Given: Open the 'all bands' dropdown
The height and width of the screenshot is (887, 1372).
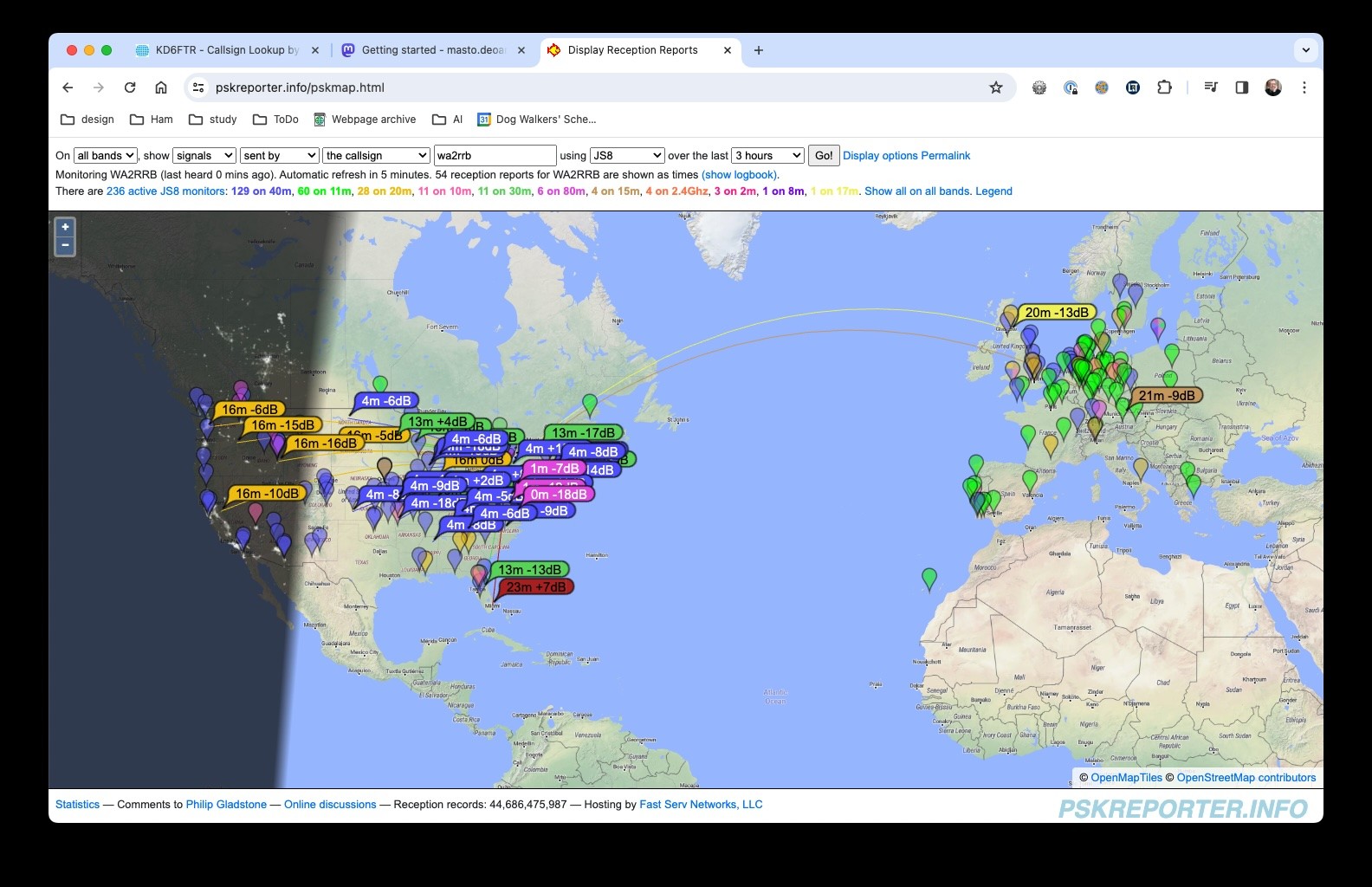Looking at the screenshot, I should (106, 156).
